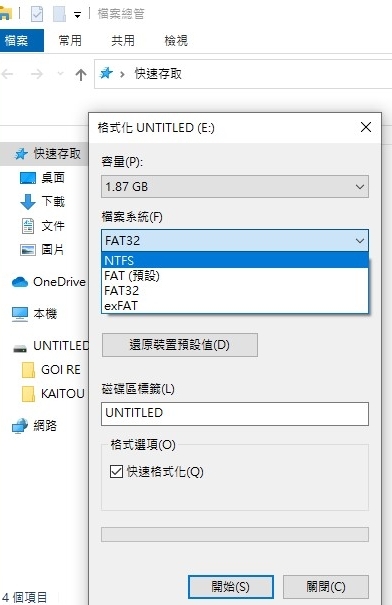Screen dimensions: 392x605
Task: Select OneDrive label in the navigation pane
Action: click(x=59, y=282)
